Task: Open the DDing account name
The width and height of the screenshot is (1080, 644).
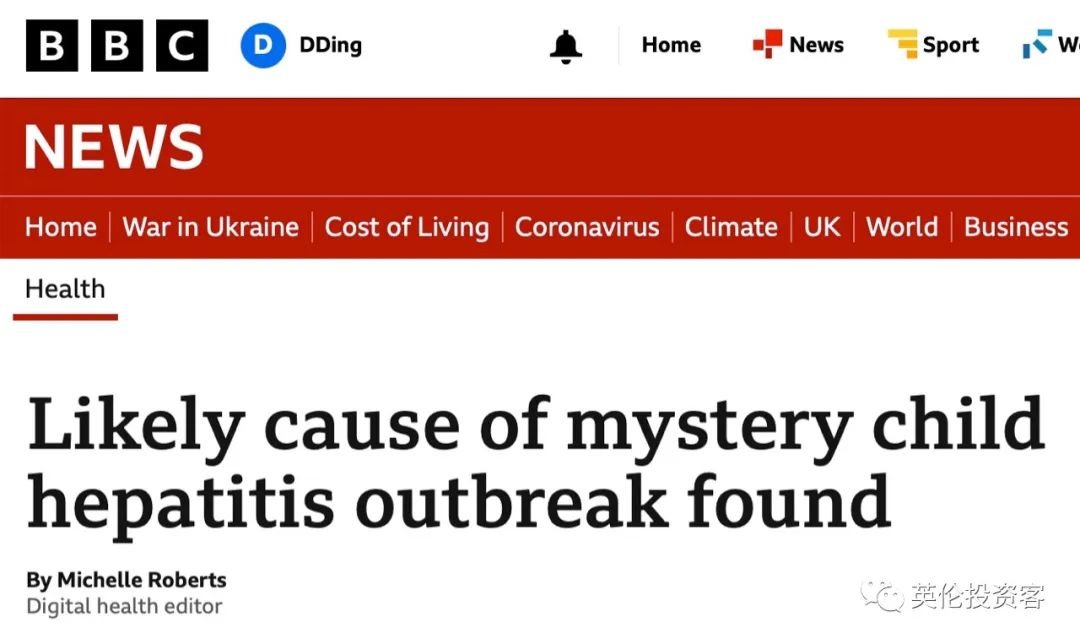Action: (x=330, y=46)
